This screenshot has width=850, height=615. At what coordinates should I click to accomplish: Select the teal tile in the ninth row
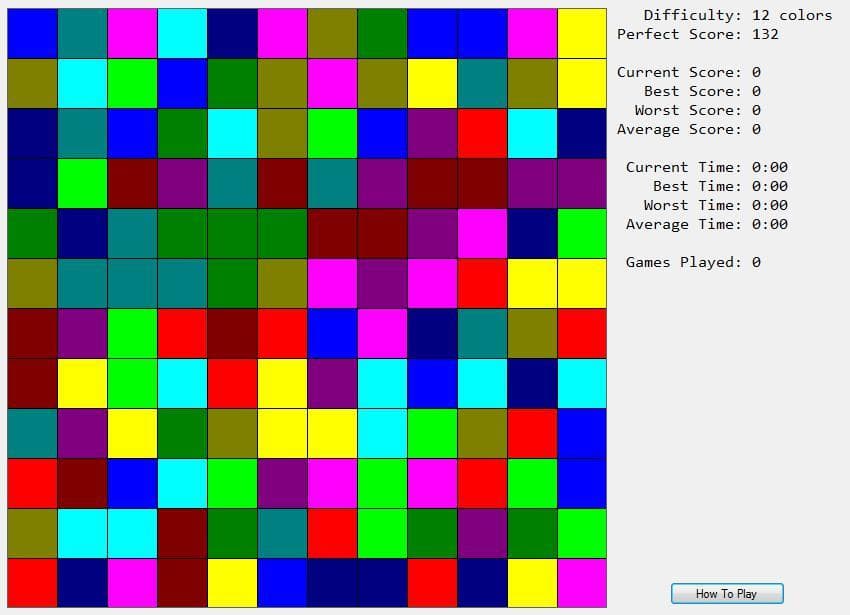tap(33, 433)
